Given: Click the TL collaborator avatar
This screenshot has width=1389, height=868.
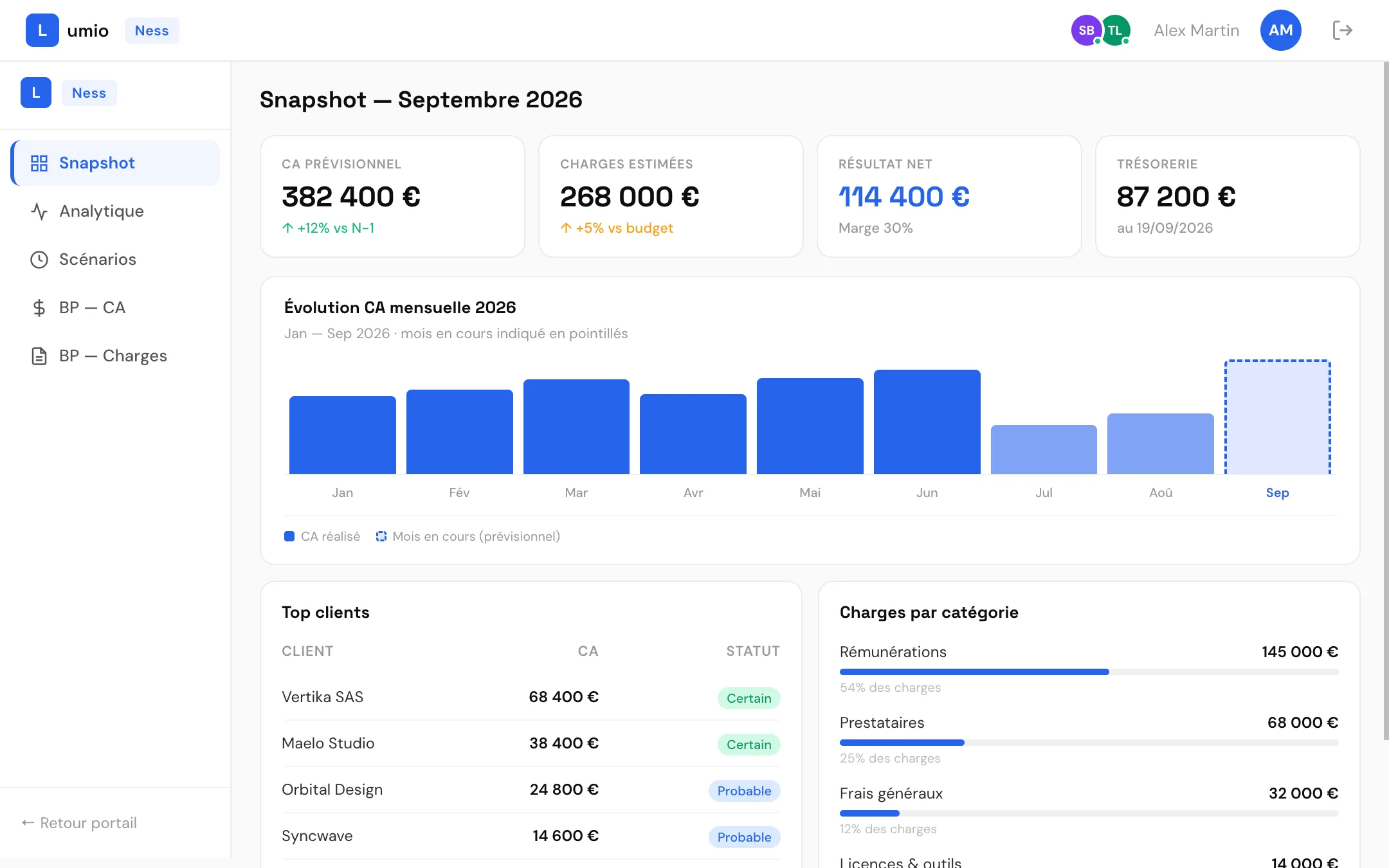Looking at the screenshot, I should tap(1115, 30).
